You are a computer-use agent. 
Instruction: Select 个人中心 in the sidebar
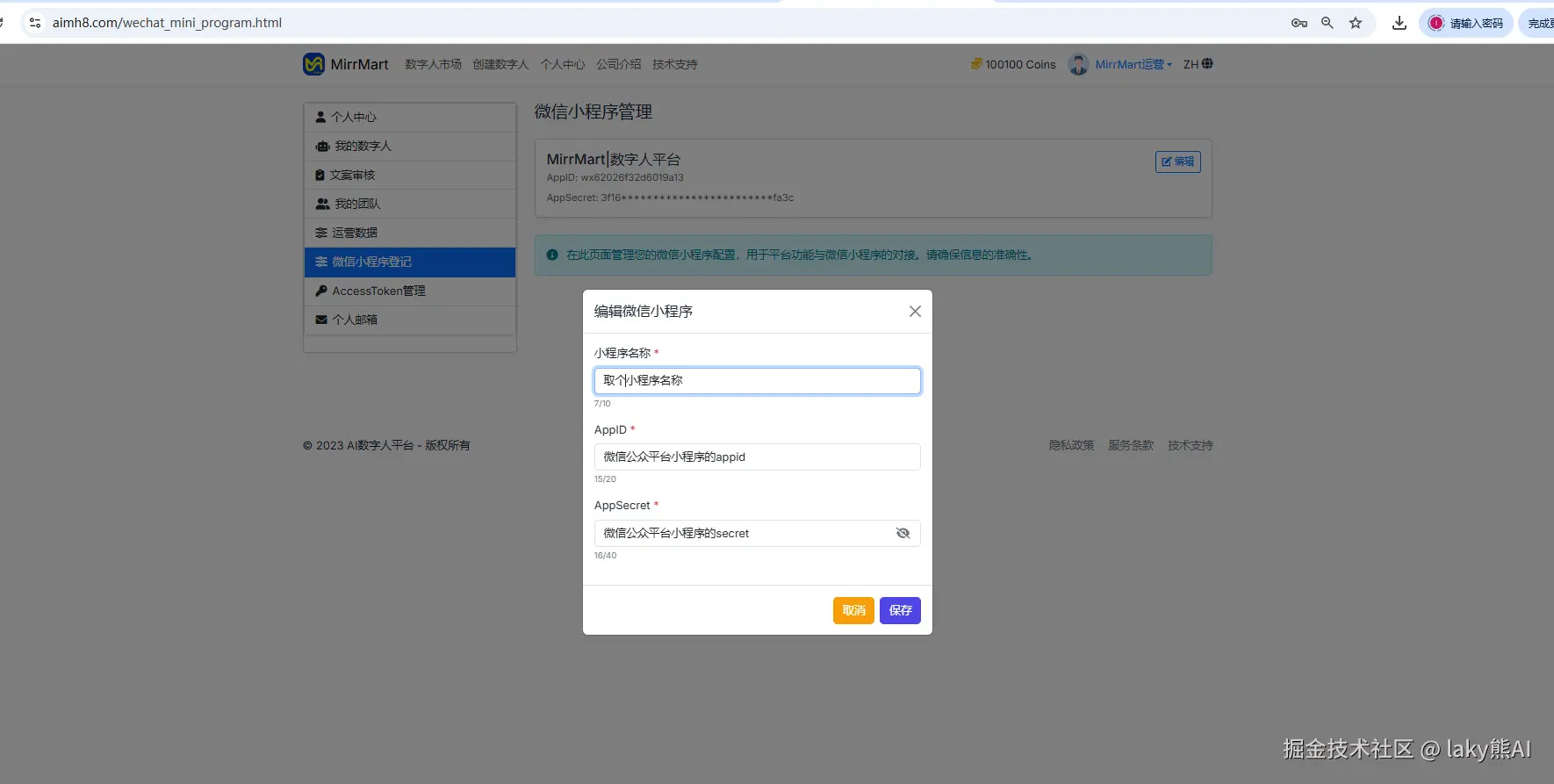410,117
